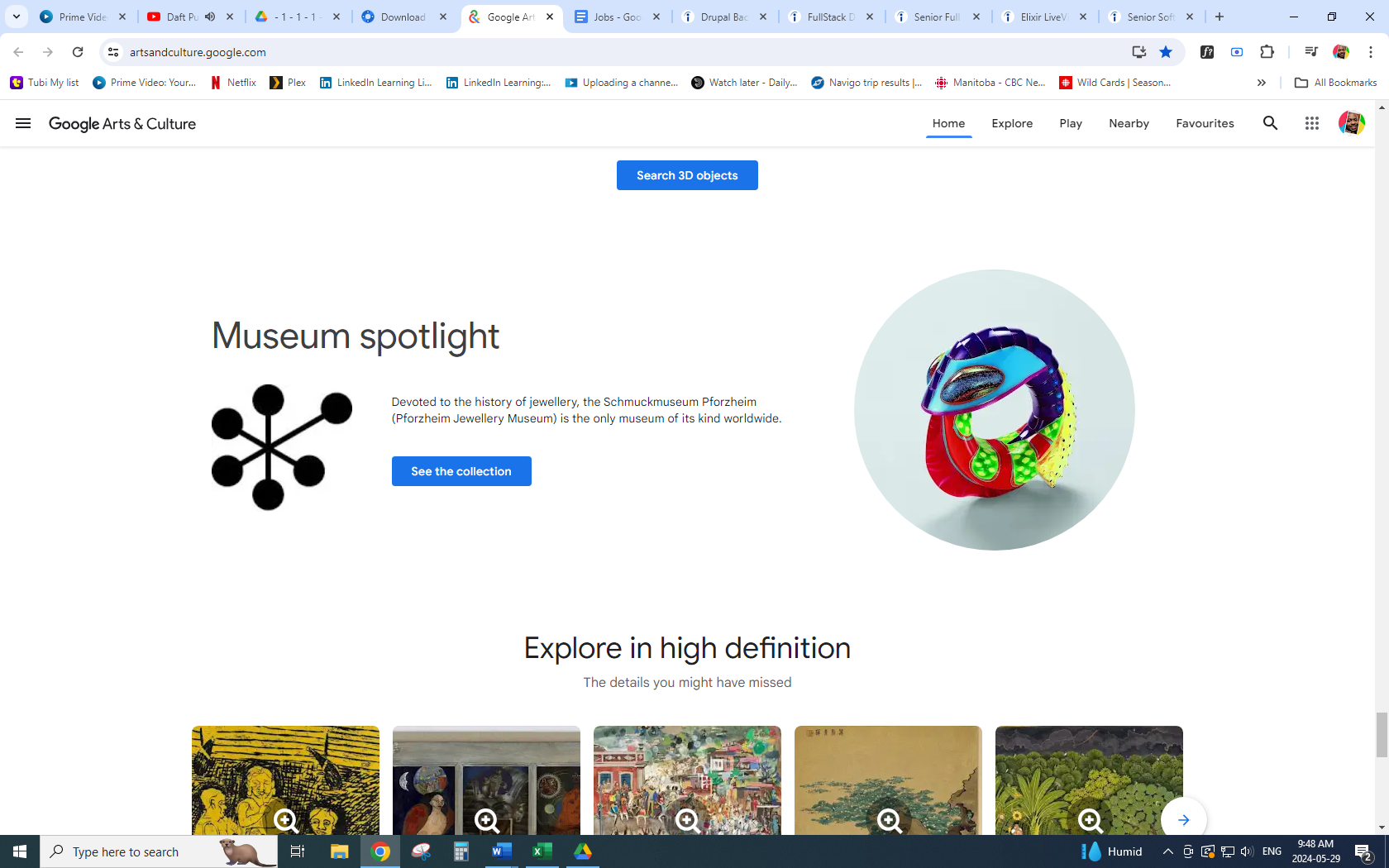Expand the tab search dropdown
1389x868 pixels.
[16, 17]
